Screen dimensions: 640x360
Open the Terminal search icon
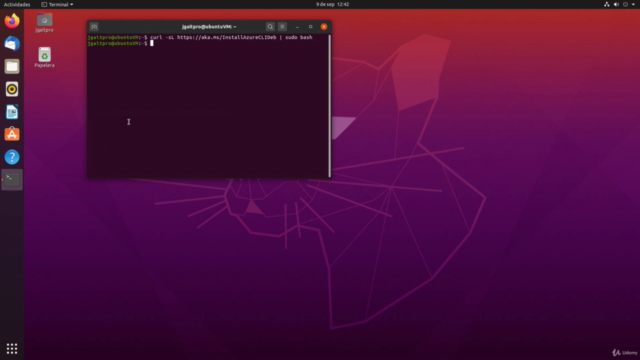(270, 27)
